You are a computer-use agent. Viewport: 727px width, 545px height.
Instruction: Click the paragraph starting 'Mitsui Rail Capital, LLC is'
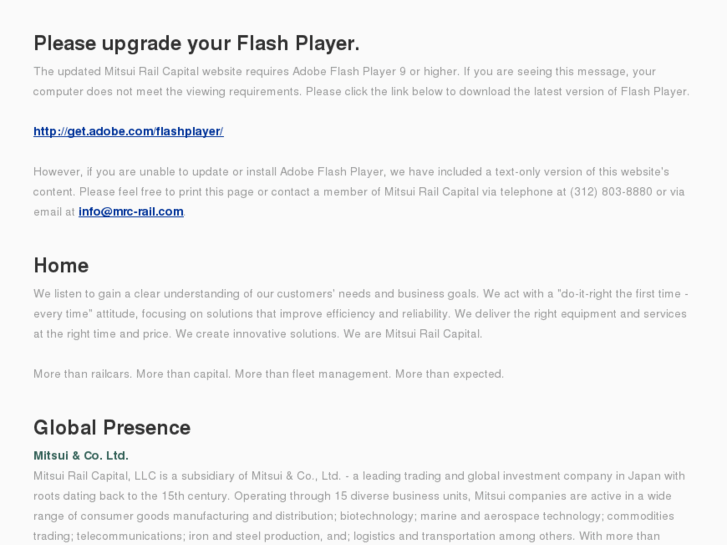click(359, 507)
